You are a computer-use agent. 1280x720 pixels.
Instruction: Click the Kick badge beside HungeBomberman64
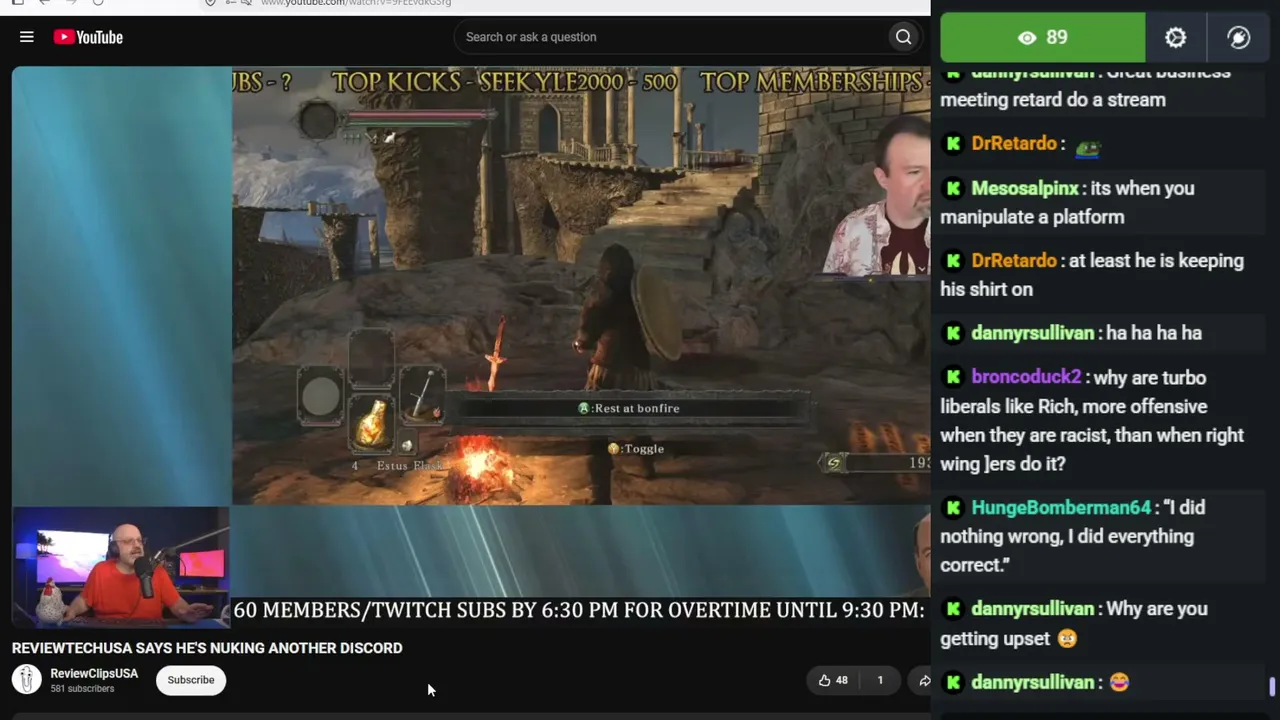coord(953,507)
